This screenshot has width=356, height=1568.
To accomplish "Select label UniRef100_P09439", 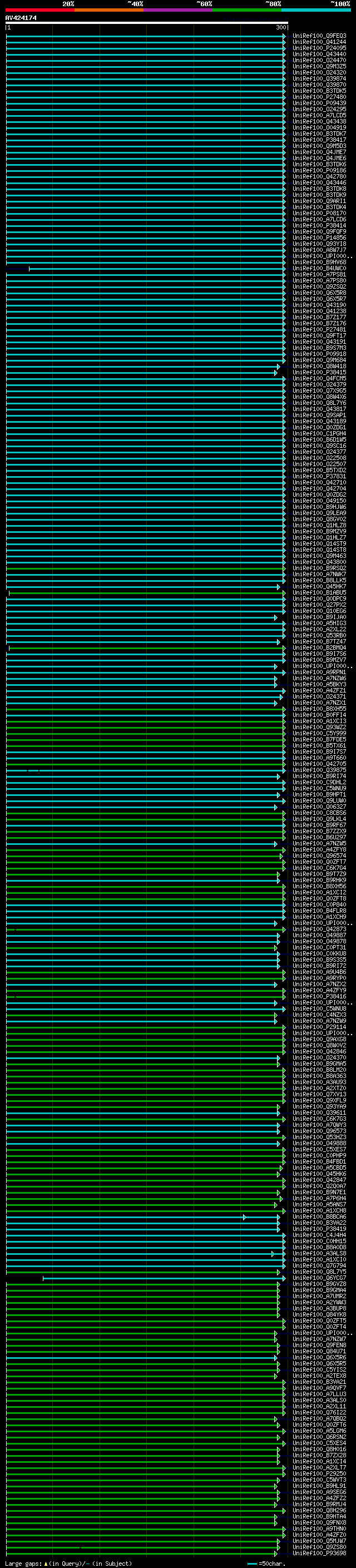I will tap(319, 103).
